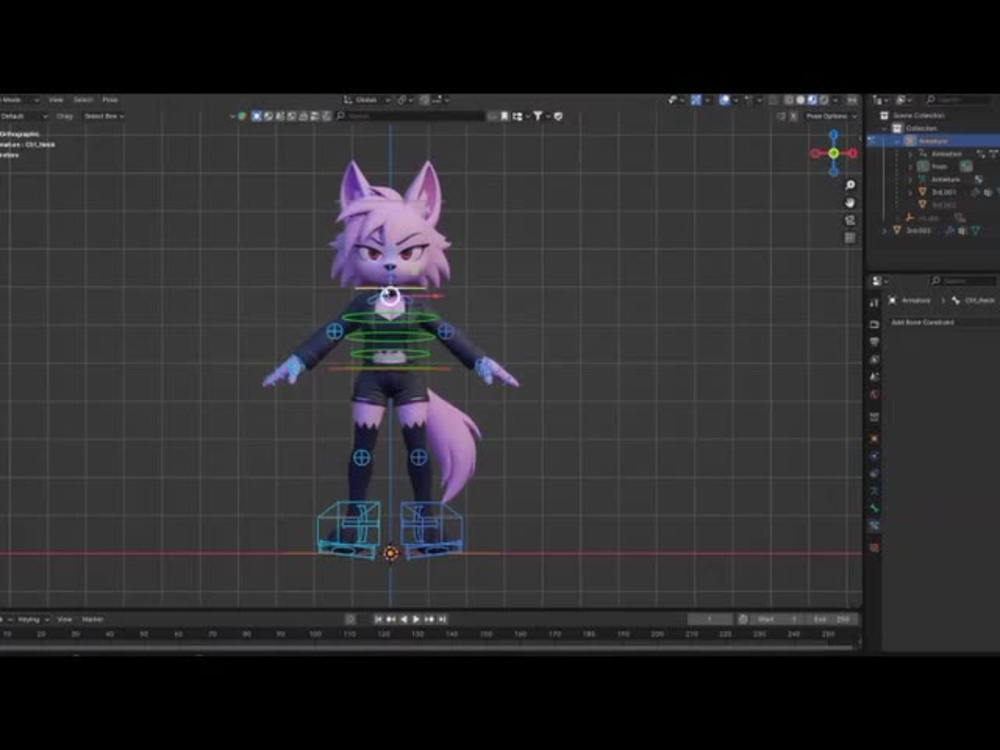Open the red Object Data properties tab icon
Viewport: 1000px width, 750px height.
coord(874,548)
